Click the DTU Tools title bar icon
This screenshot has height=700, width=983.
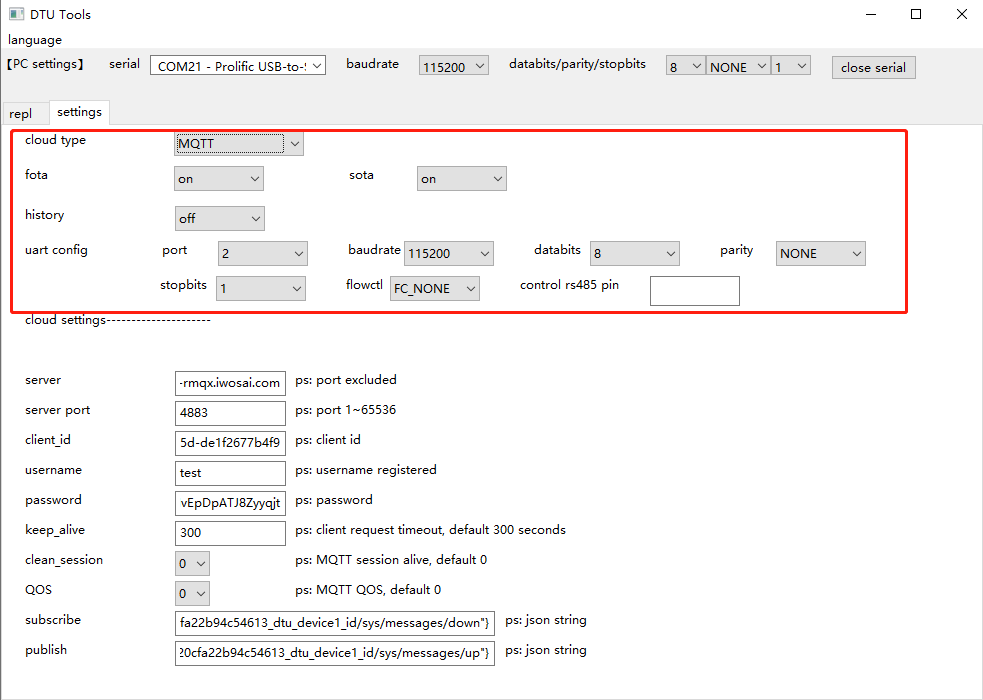click(15, 13)
